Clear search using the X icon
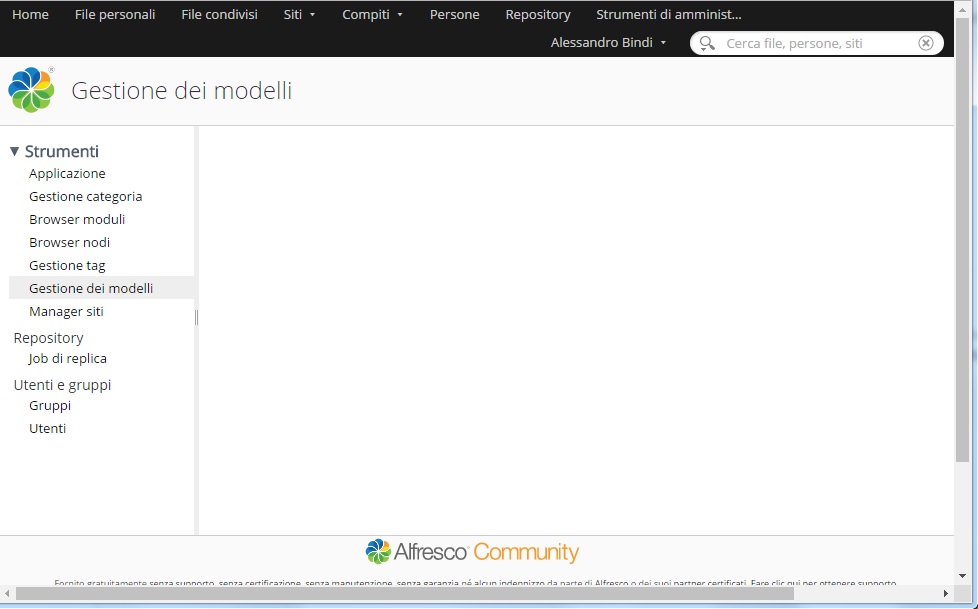978x609 pixels. pos(926,43)
